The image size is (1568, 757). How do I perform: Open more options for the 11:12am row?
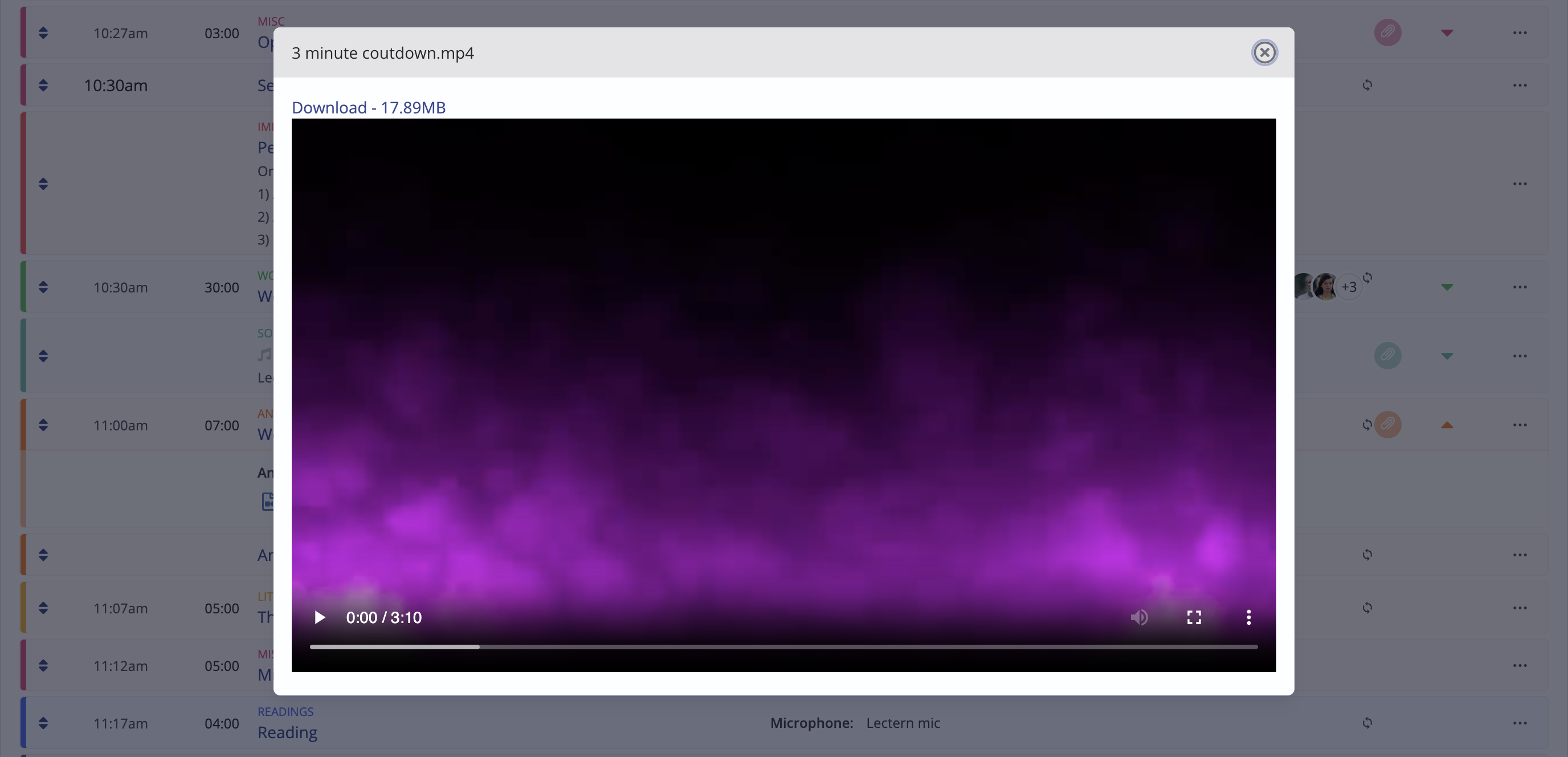[1520, 666]
